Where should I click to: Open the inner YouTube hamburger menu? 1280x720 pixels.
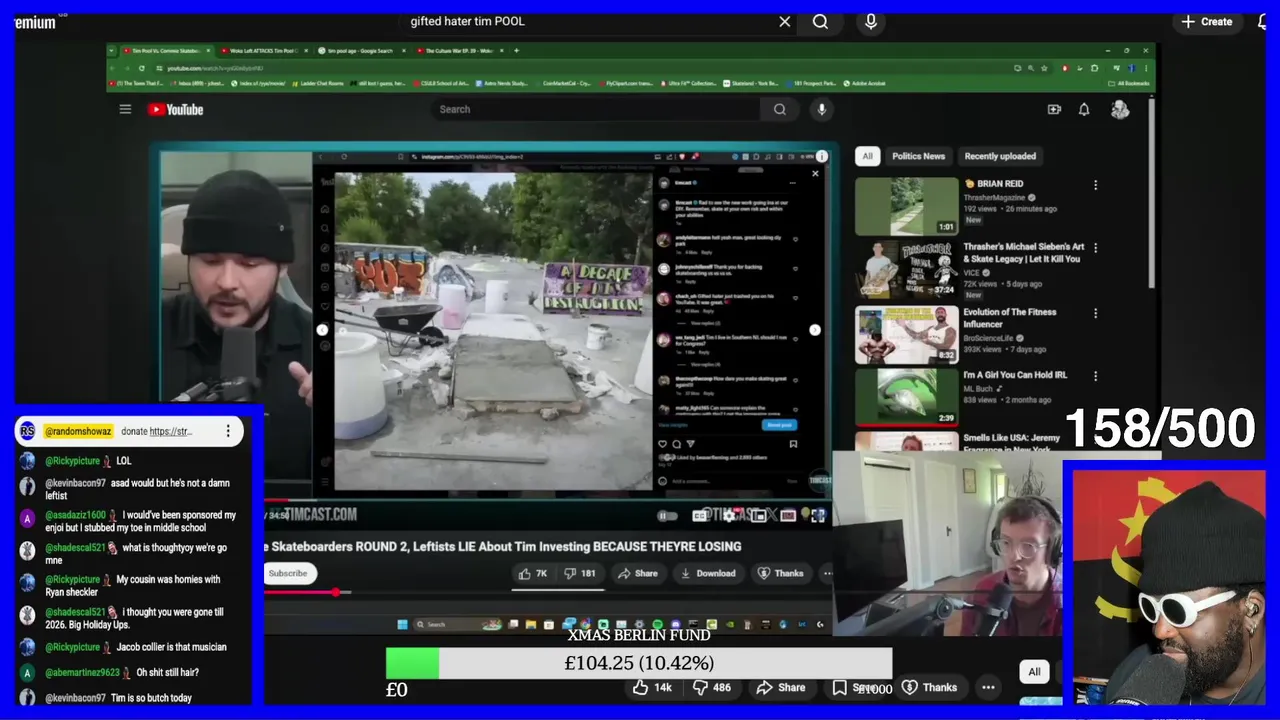click(x=125, y=109)
